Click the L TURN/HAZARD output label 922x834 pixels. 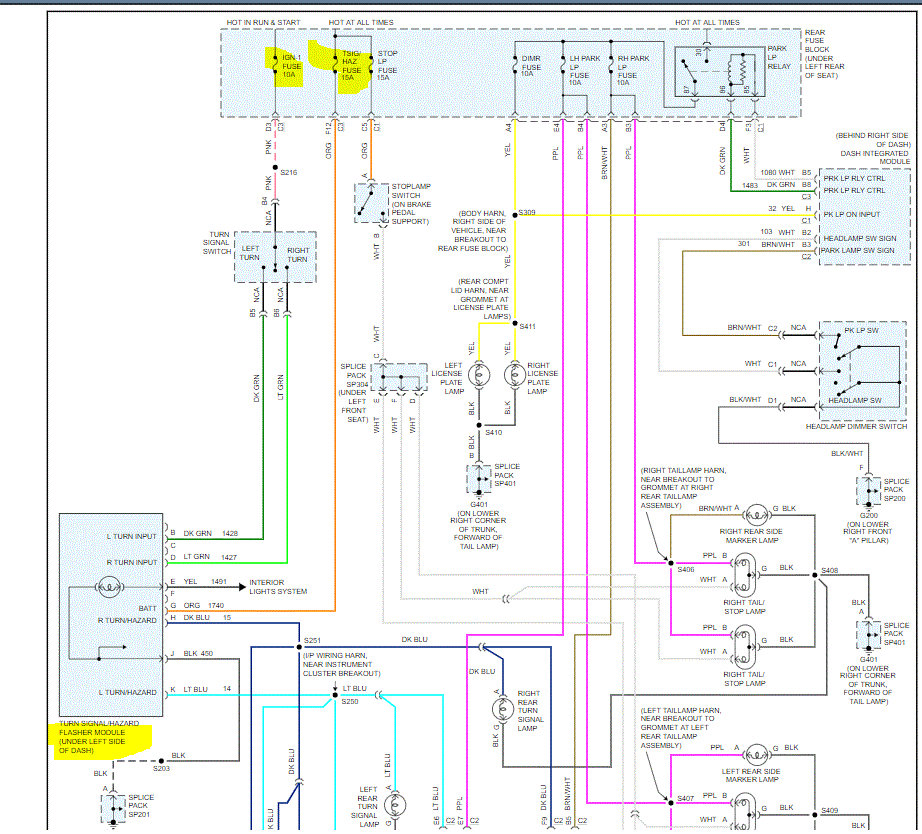click(x=128, y=692)
